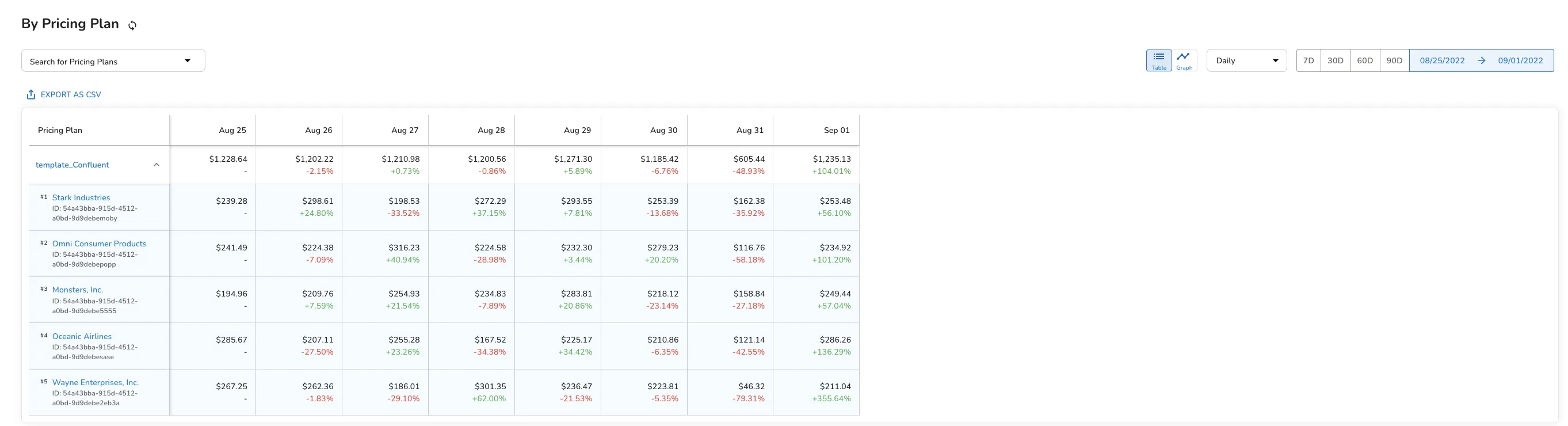Click the $1,235.13 total for Sep 01
Viewport: 1568px width, 426px height.
(x=832, y=159)
